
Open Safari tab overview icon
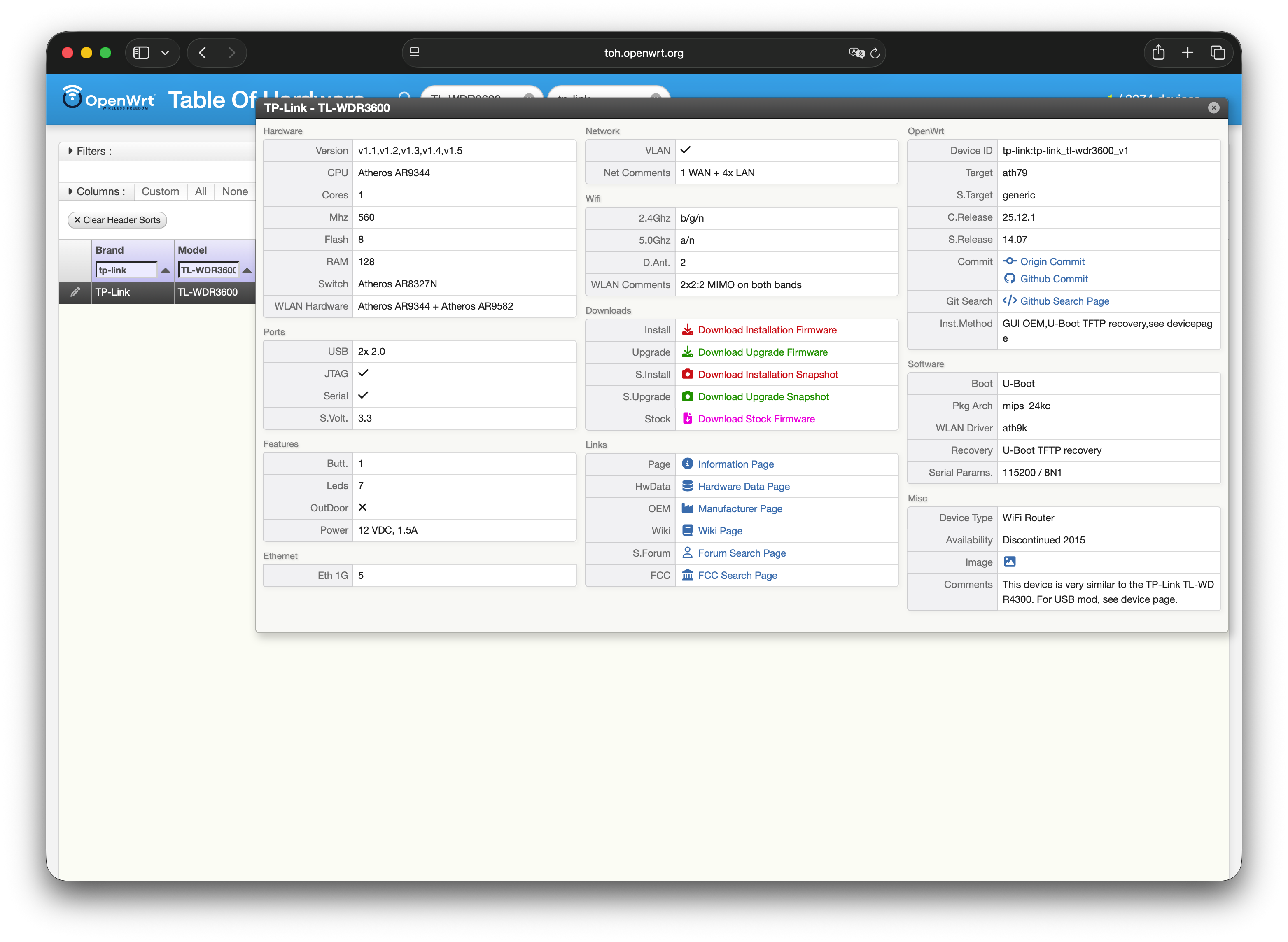pyautogui.click(x=1217, y=53)
